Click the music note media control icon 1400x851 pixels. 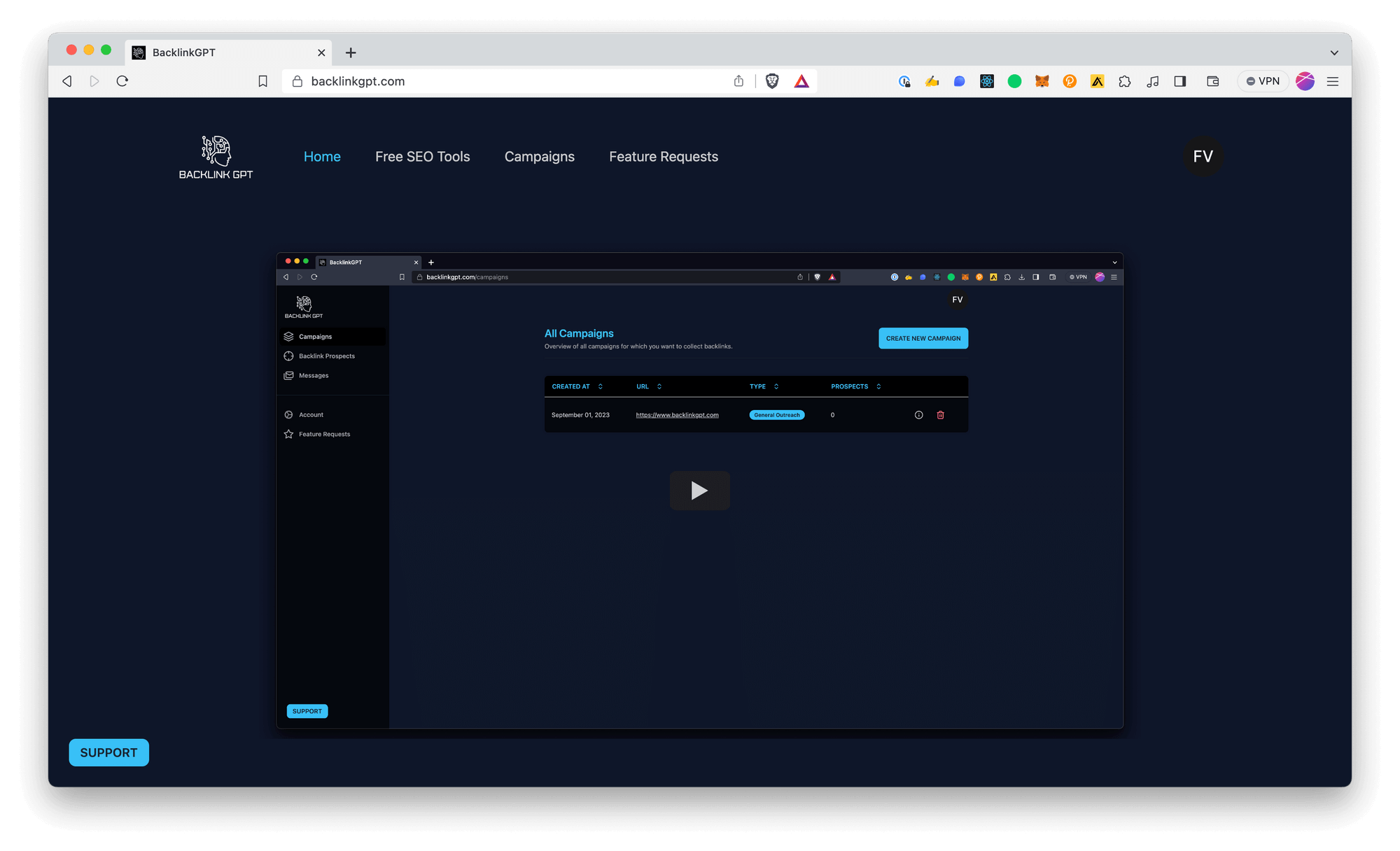(x=1152, y=81)
